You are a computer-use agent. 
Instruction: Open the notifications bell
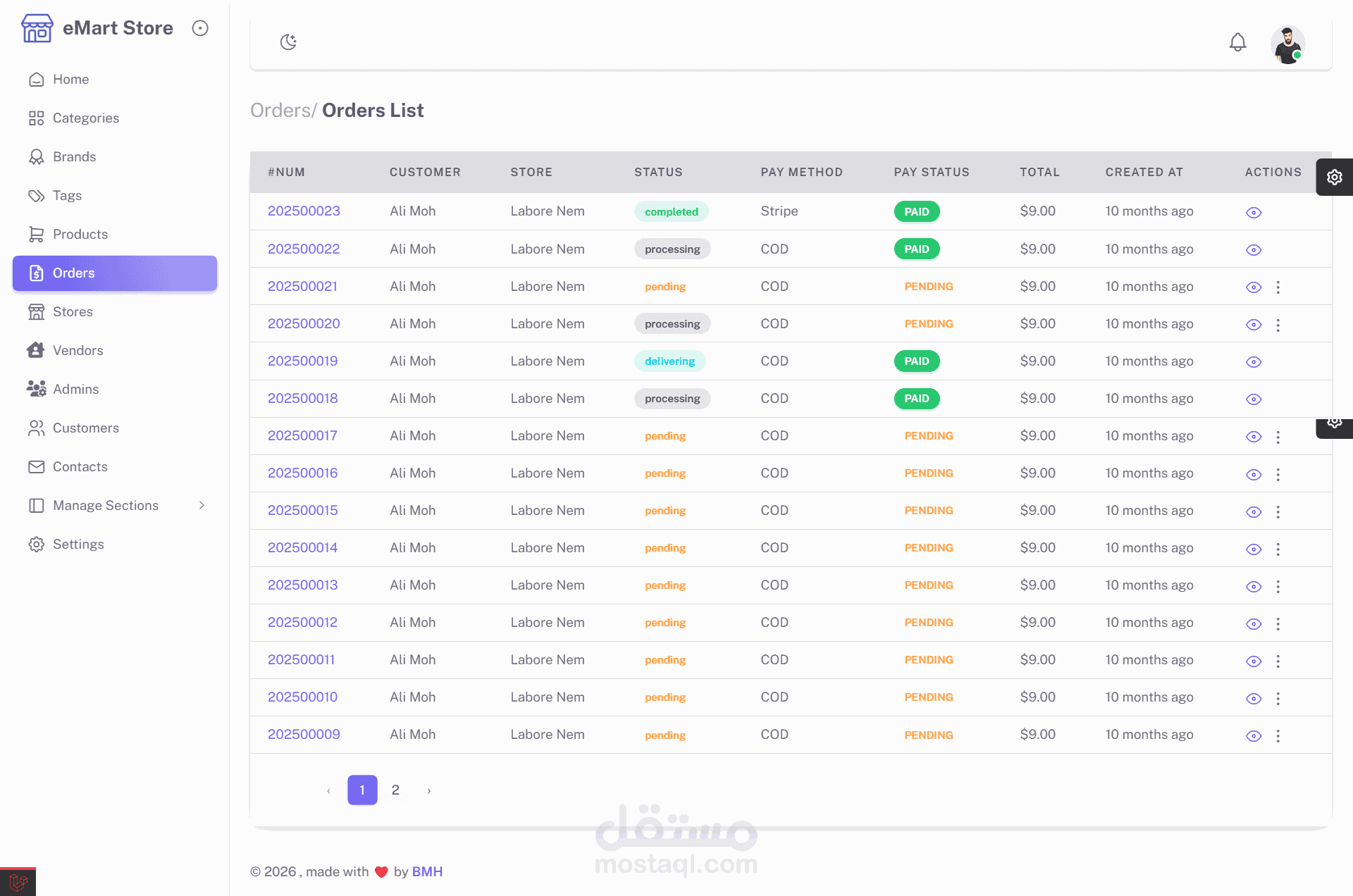[1237, 42]
